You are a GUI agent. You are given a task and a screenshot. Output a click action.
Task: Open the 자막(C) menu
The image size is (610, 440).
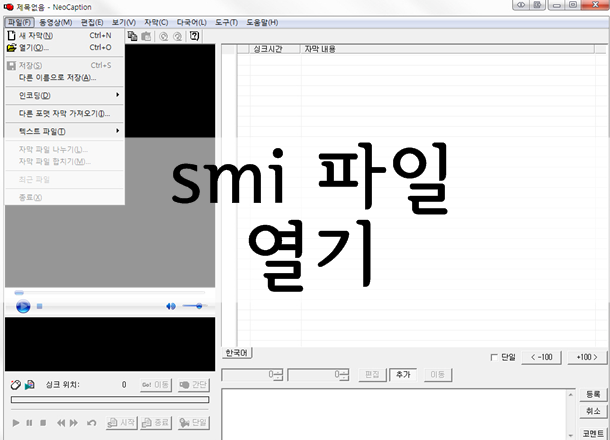click(x=156, y=23)
